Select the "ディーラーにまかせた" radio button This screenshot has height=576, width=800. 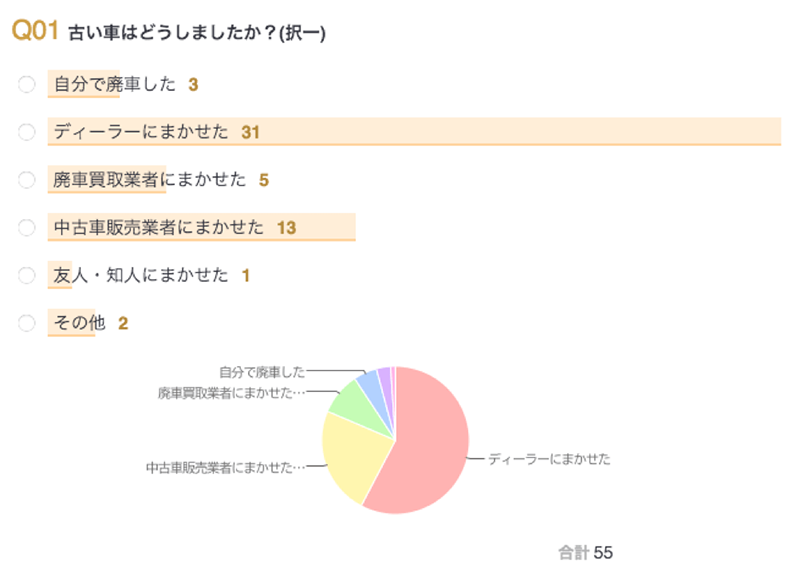tap(26, 133)
